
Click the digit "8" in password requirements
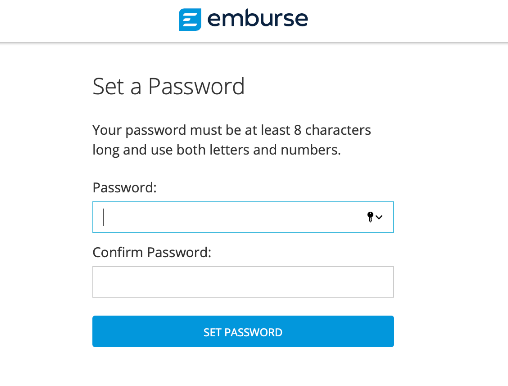click(x=298, y=130)
